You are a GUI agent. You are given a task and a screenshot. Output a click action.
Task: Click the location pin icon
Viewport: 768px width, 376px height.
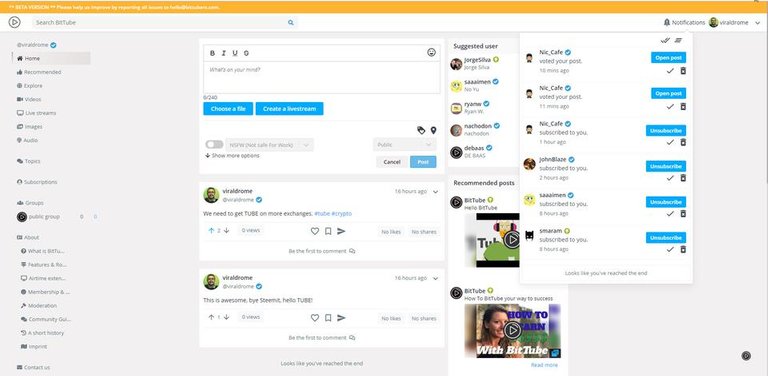click(x=433, y=130)
